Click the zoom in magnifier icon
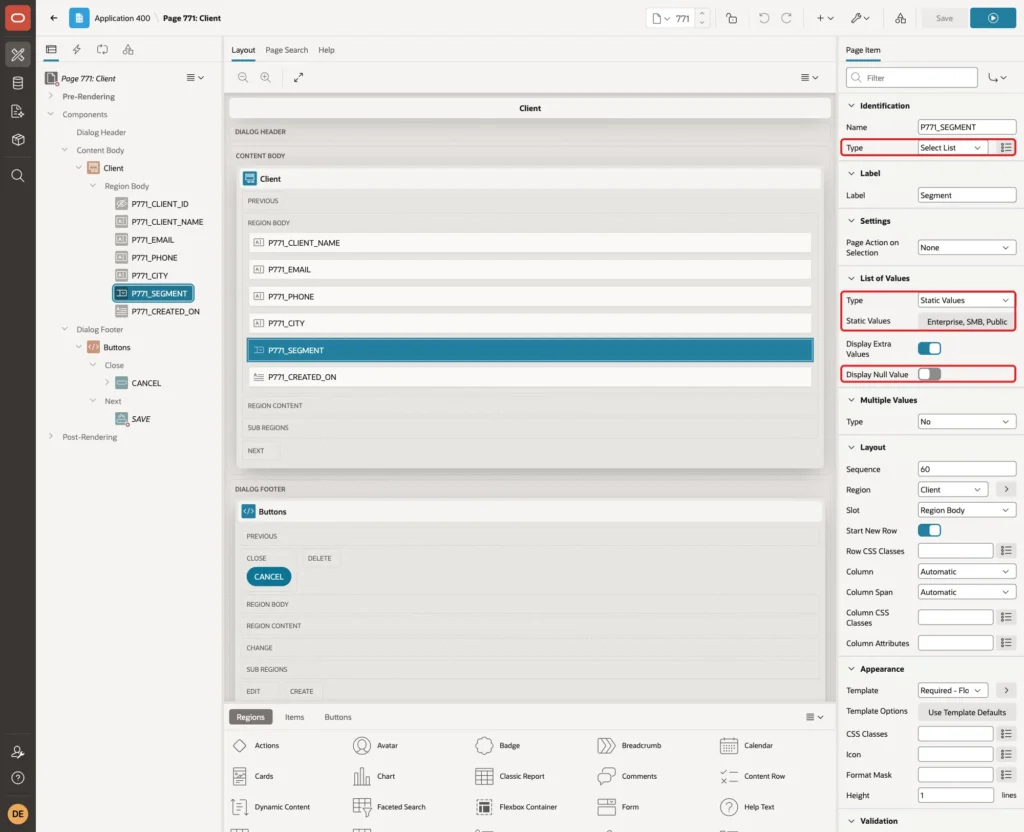 click(x=266, y=77)
